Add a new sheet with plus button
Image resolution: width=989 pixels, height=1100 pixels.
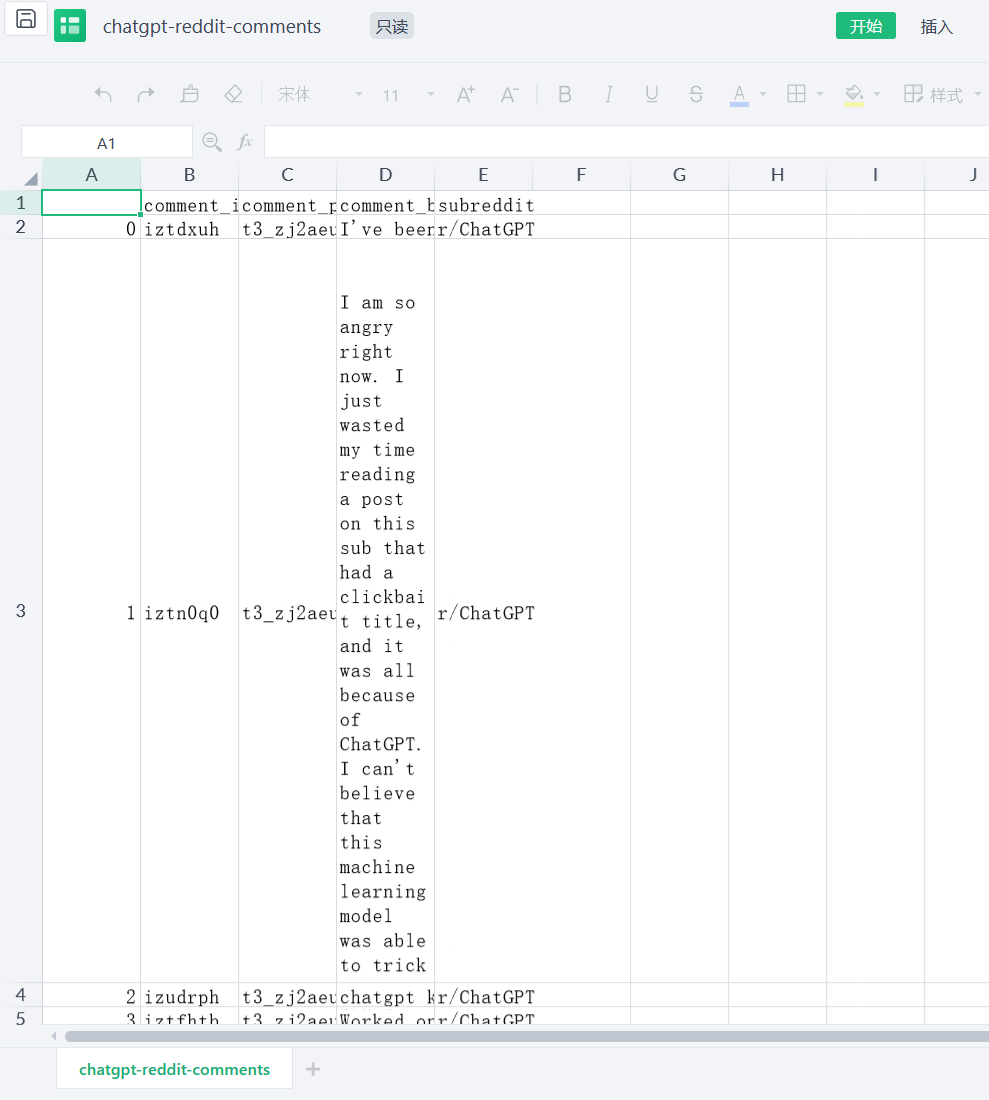(x=313, y=1069)
